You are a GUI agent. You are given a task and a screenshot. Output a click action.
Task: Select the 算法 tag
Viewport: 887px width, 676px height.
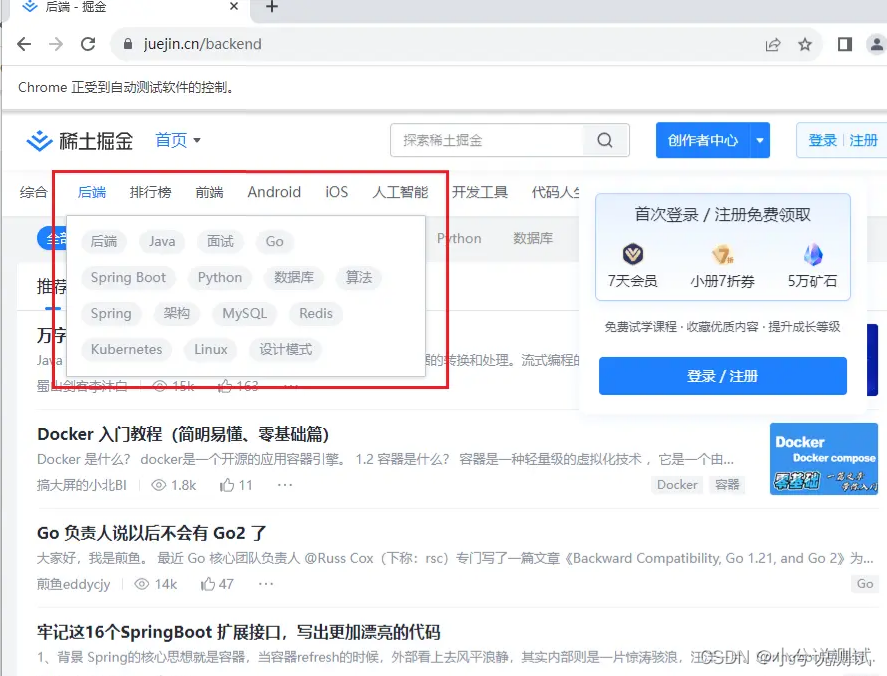[x=359, y=277]
